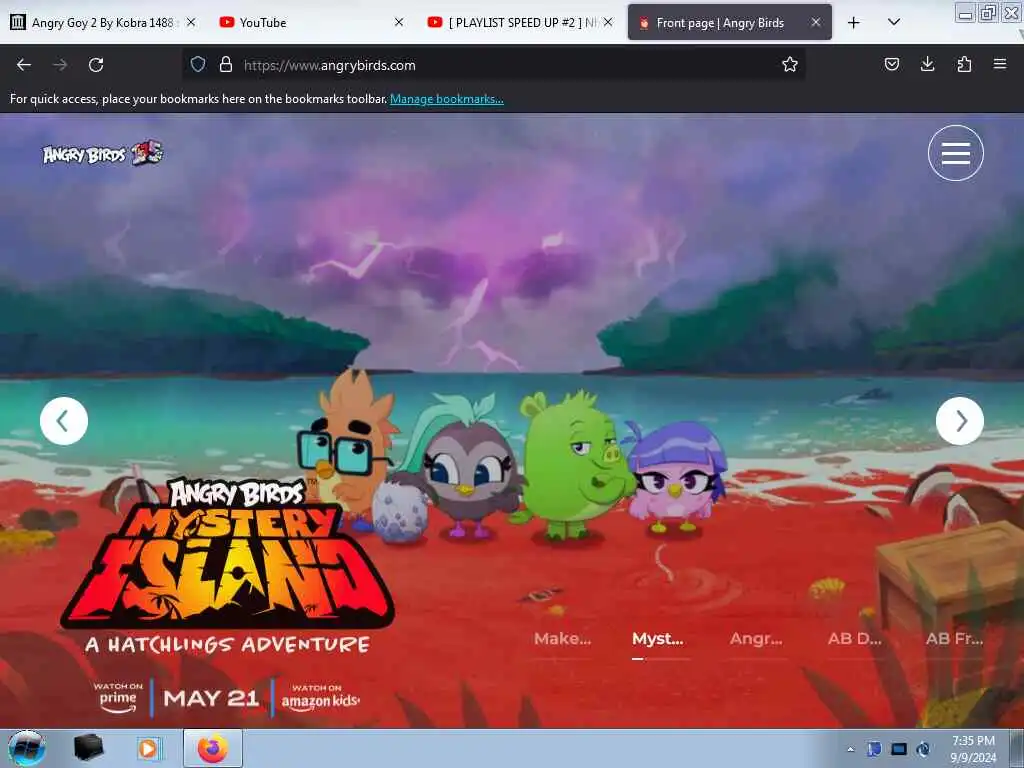Click the volume tray icon
This screenshot has height=768, width=1024.
(923, 749)
